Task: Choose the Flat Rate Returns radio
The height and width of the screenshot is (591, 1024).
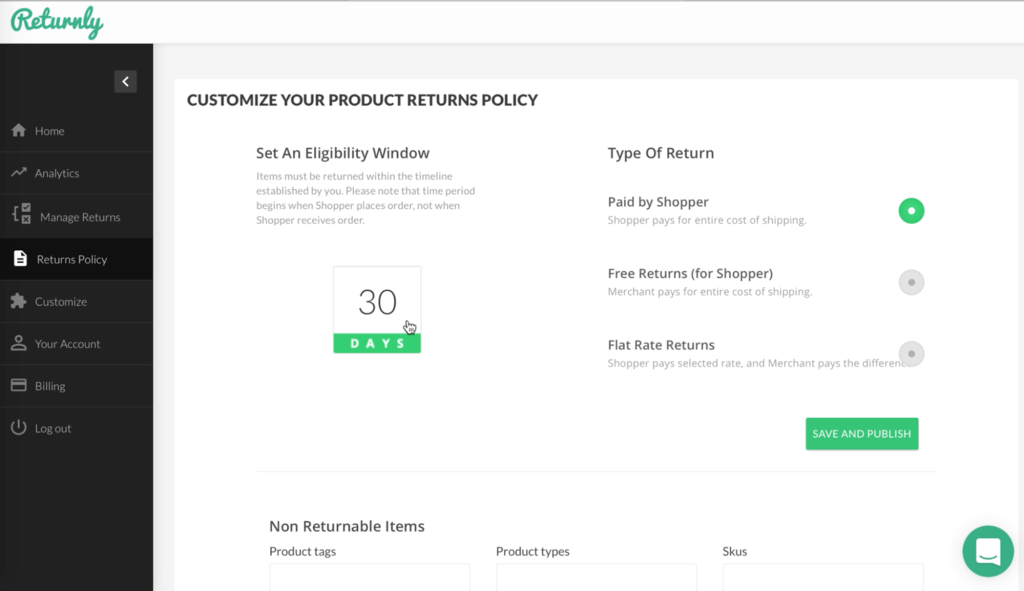Action: pyautogui.click(x=911, y=354)
